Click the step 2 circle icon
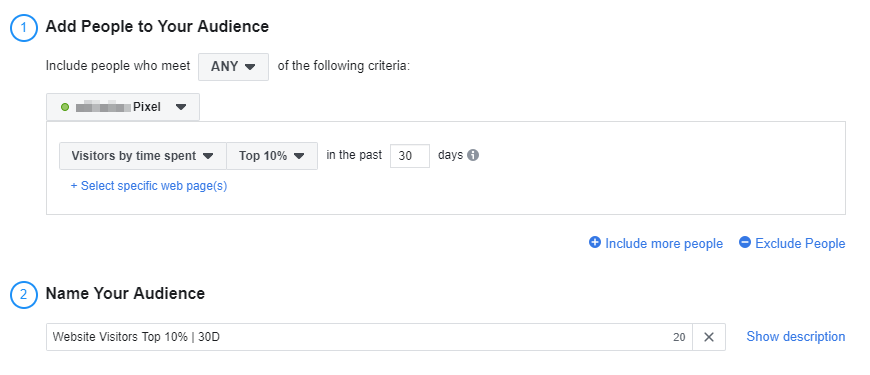This screenshot has height=375, width=870. coord(23,295)
